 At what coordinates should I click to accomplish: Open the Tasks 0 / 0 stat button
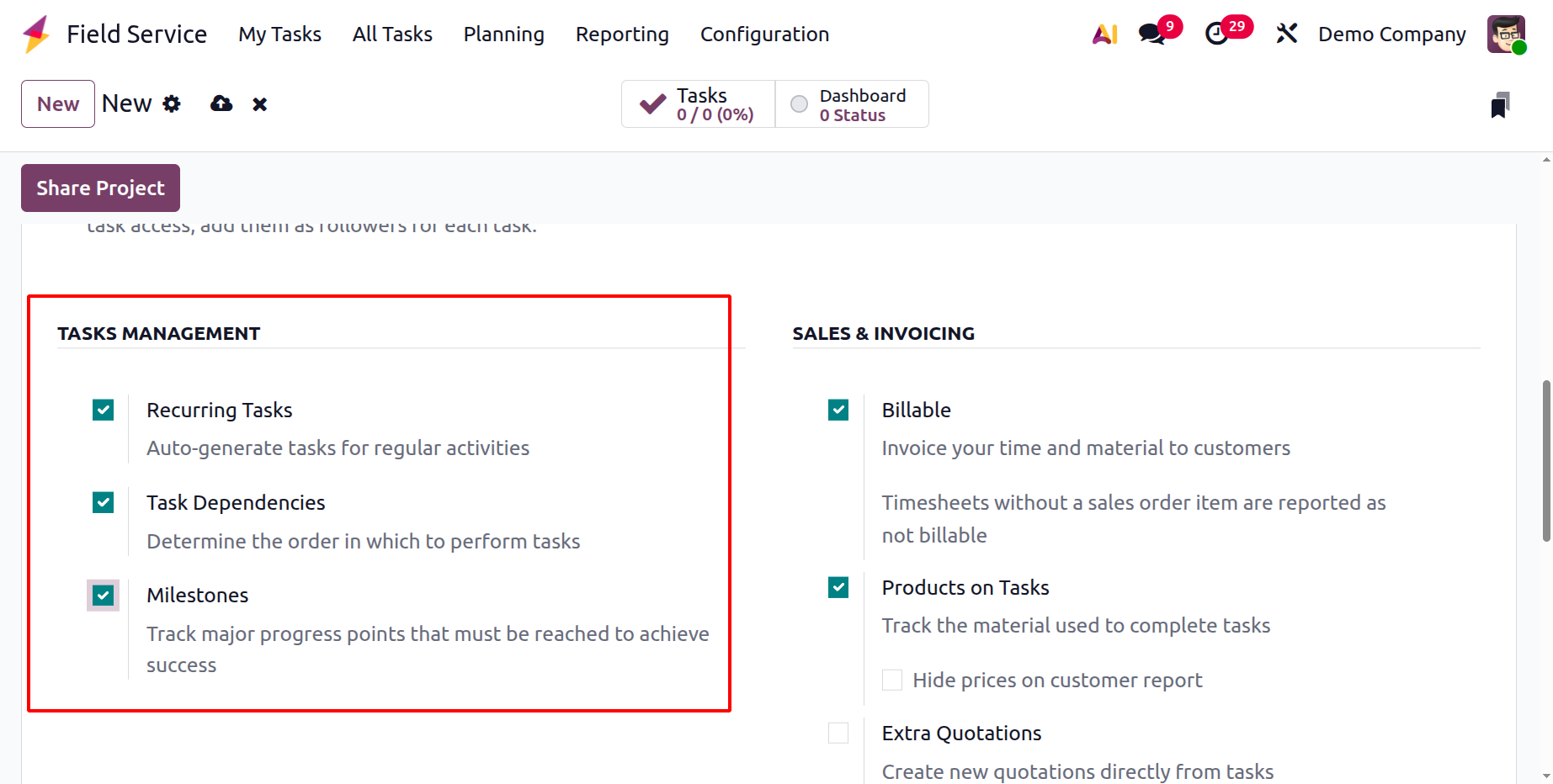click(698, 104)
